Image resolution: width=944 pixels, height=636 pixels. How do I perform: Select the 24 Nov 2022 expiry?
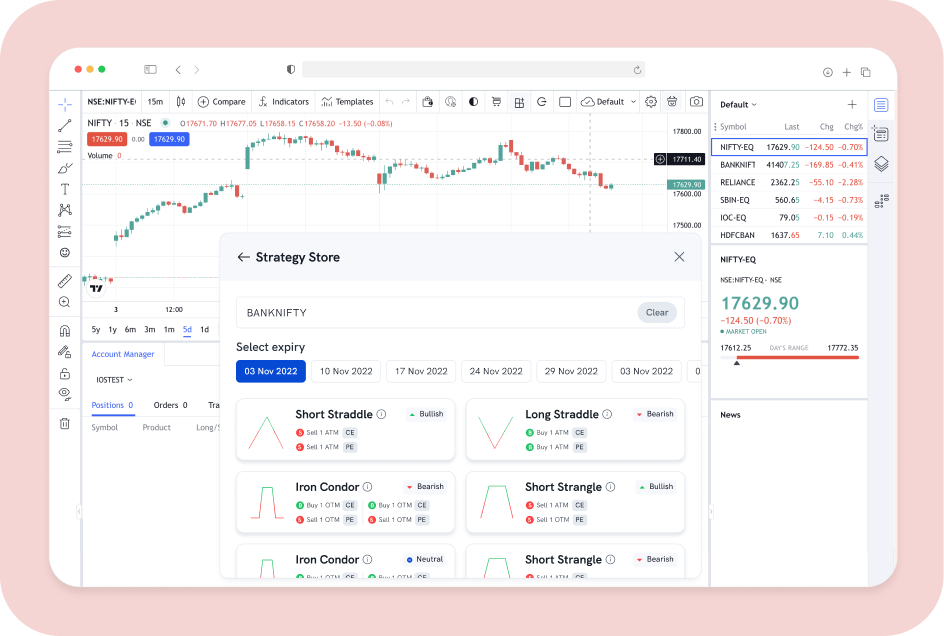pos(496,371)
